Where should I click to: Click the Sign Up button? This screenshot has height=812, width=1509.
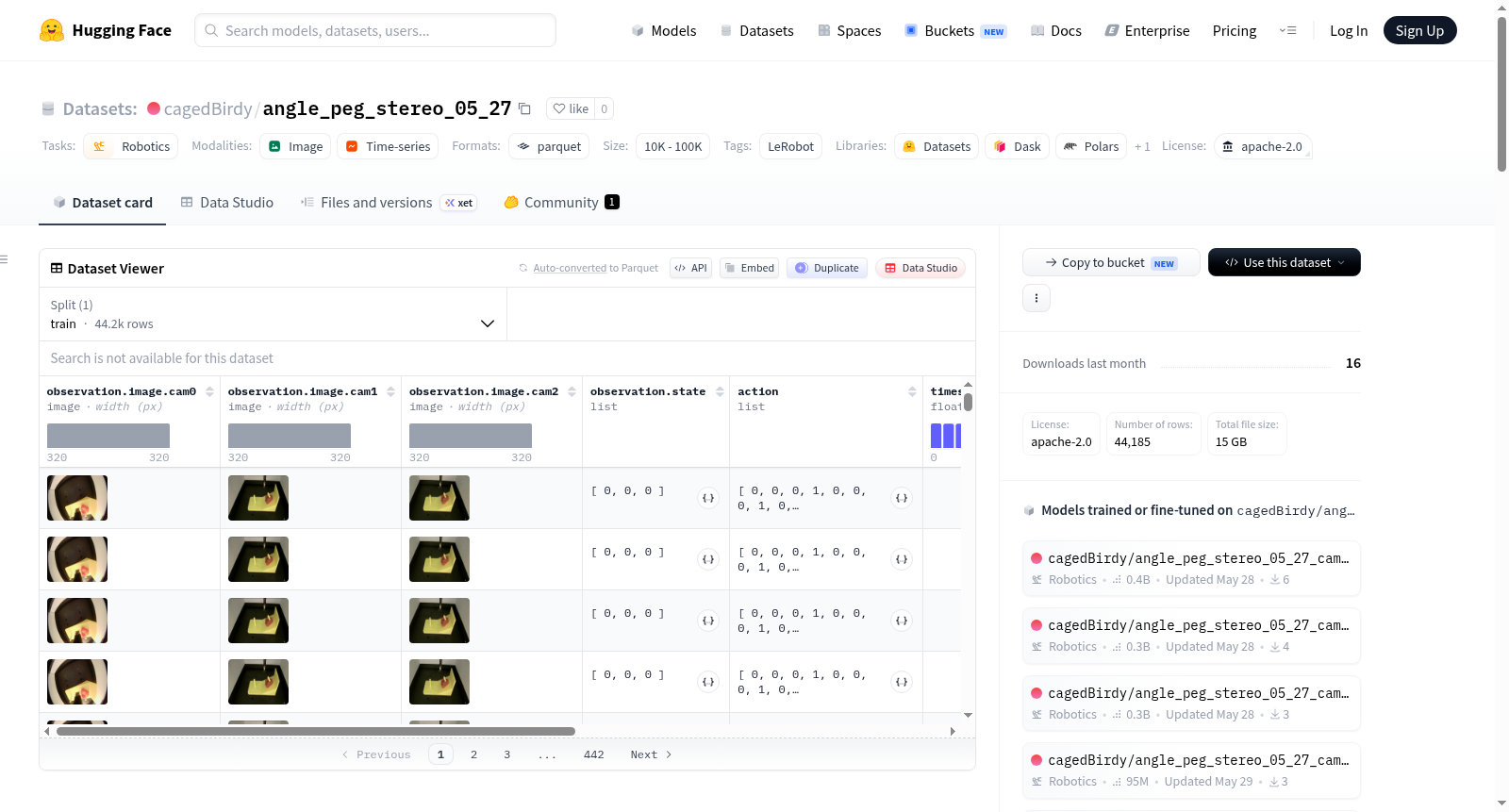1420,30
